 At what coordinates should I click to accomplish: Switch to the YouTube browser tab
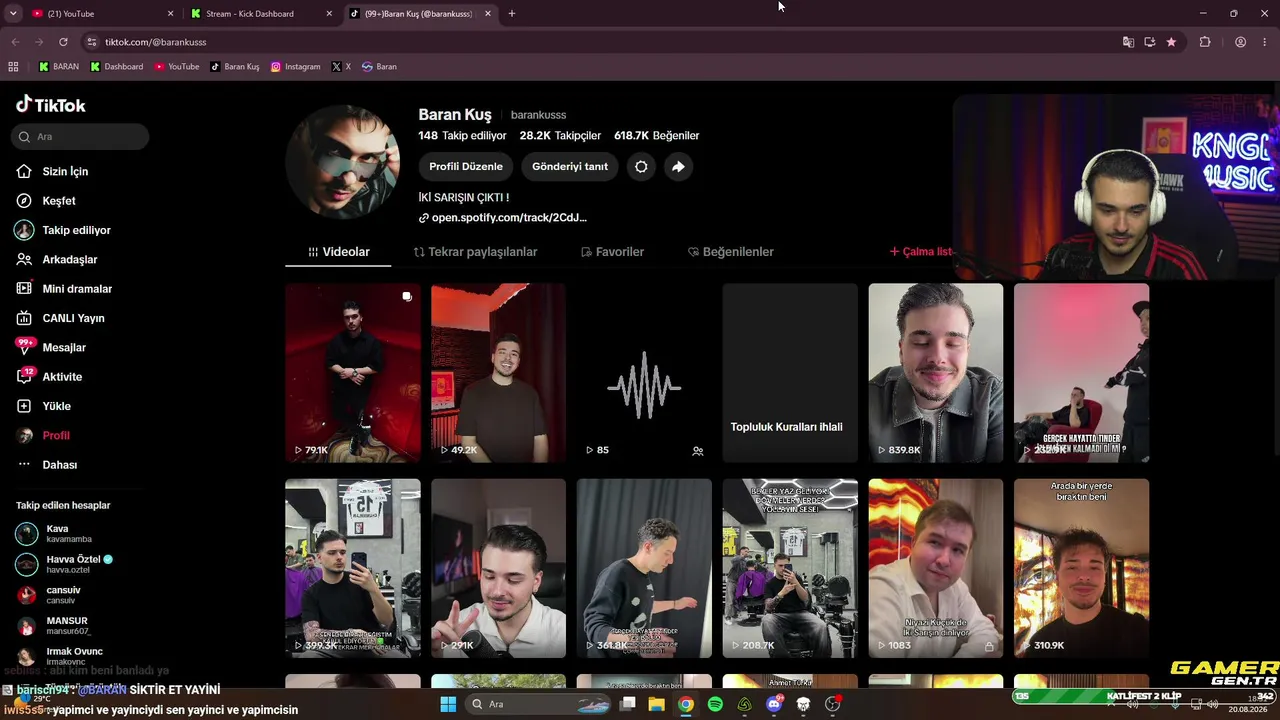coord(100,14)
